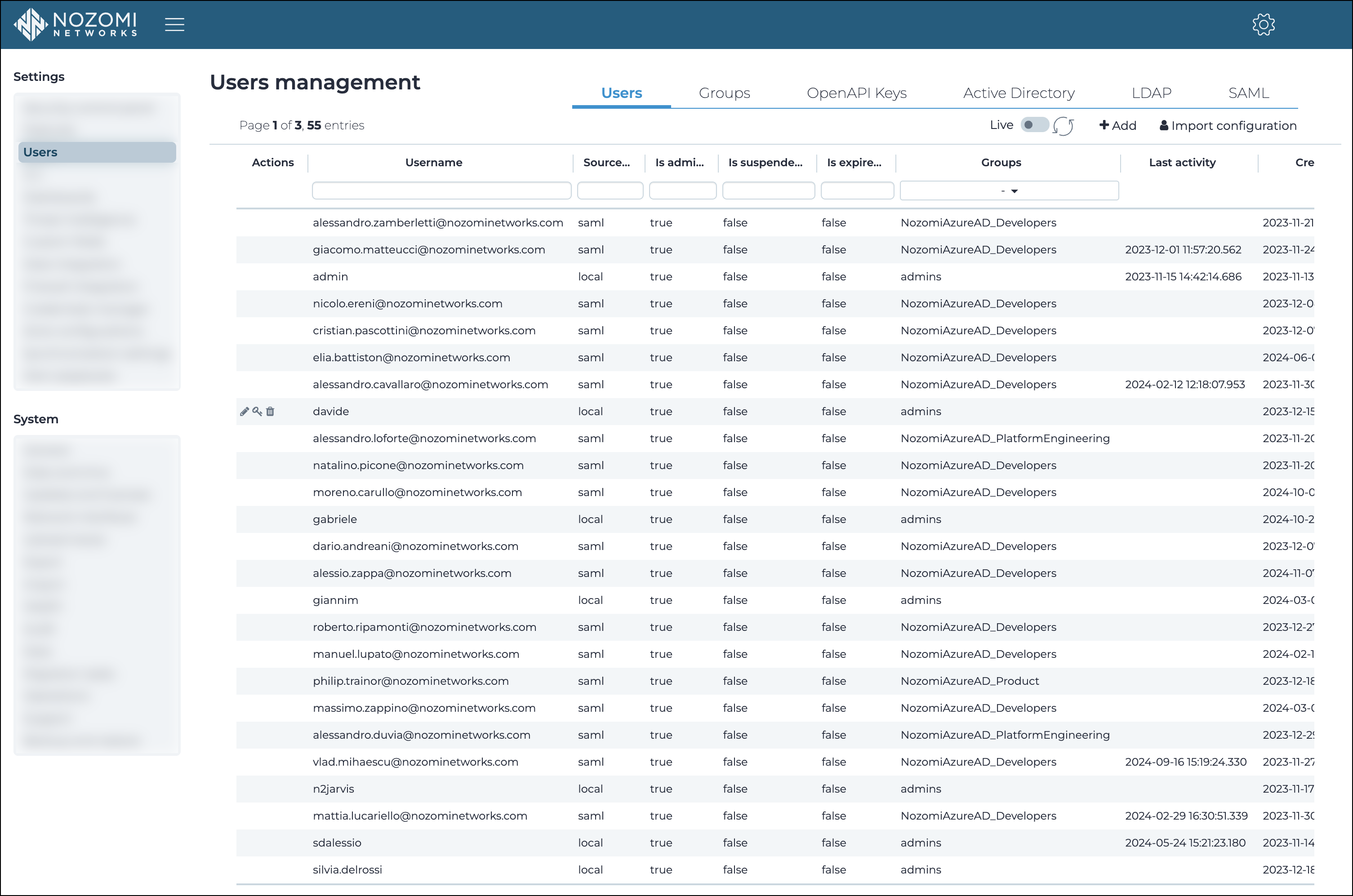Click the Username filter input field
Screen dimensions: 1353x896
coord(441,191)
